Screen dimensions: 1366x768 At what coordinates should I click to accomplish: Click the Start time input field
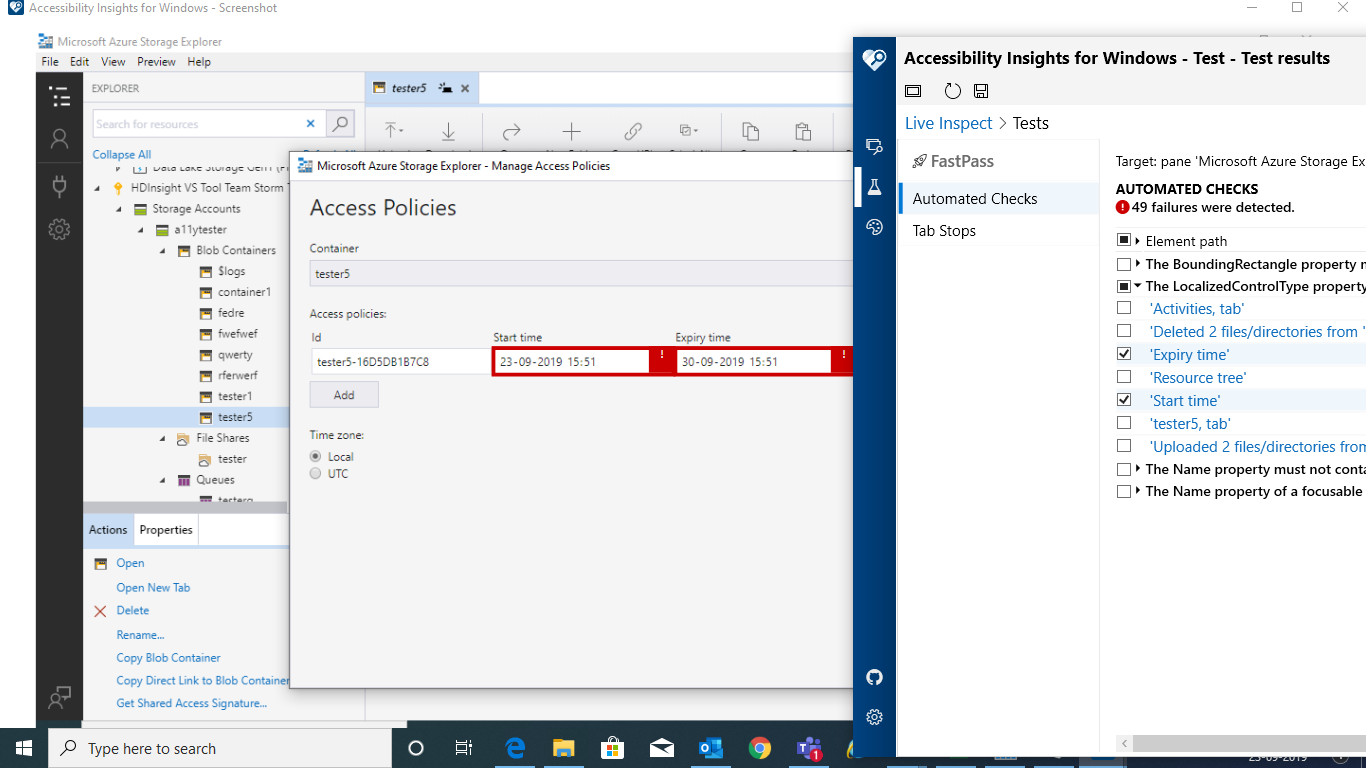(x=570, y=360)
